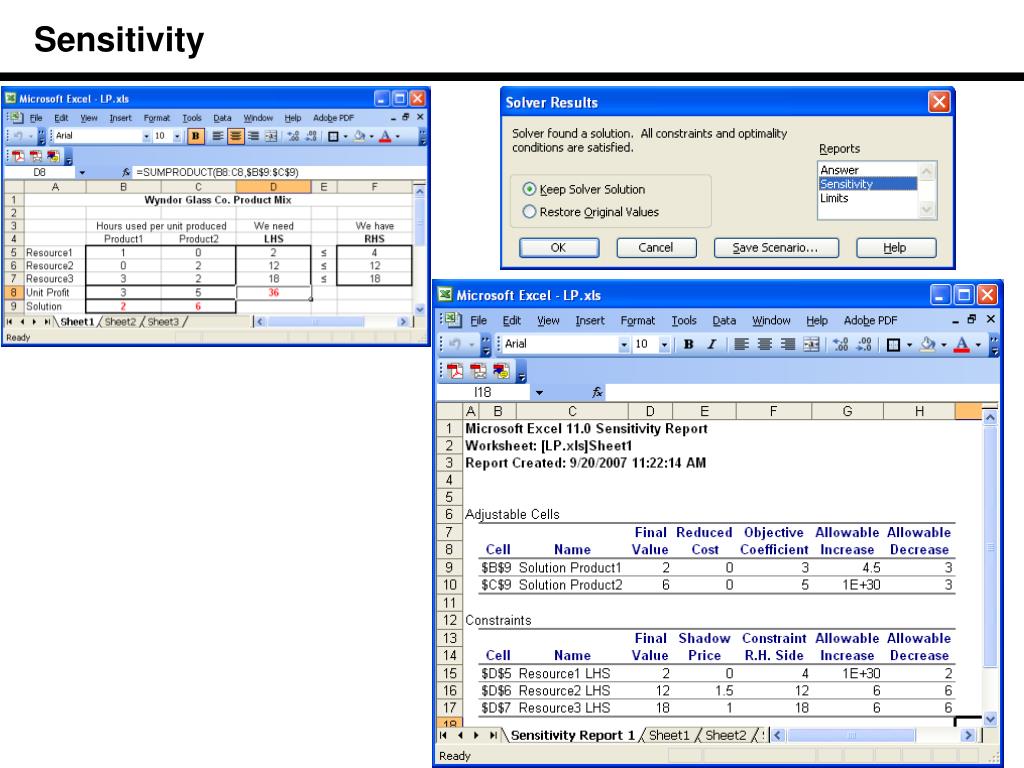Align left in the Wyndor Glass Excel window

coord(217,136)
